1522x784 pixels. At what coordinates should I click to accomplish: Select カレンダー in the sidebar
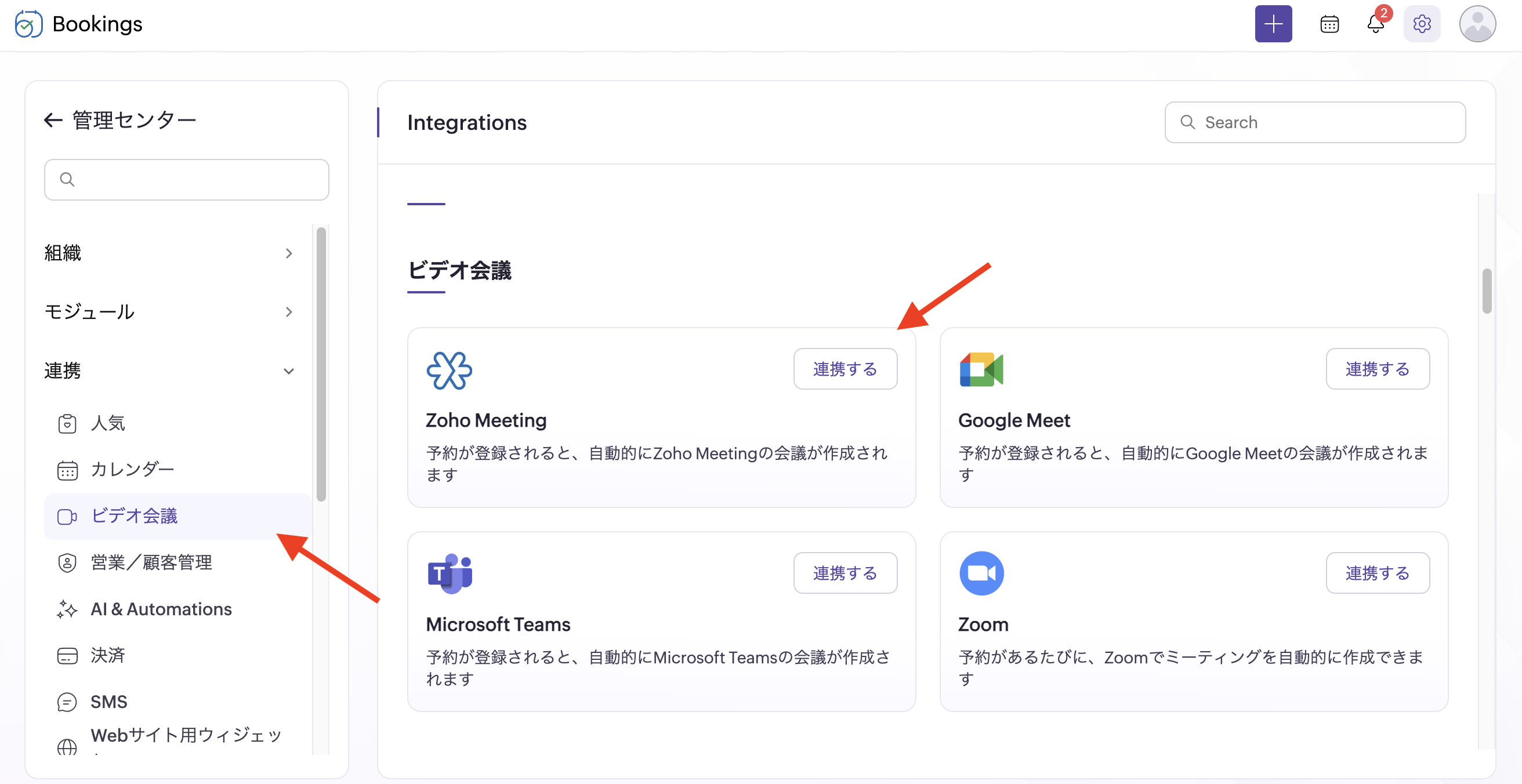coord(177,470)
